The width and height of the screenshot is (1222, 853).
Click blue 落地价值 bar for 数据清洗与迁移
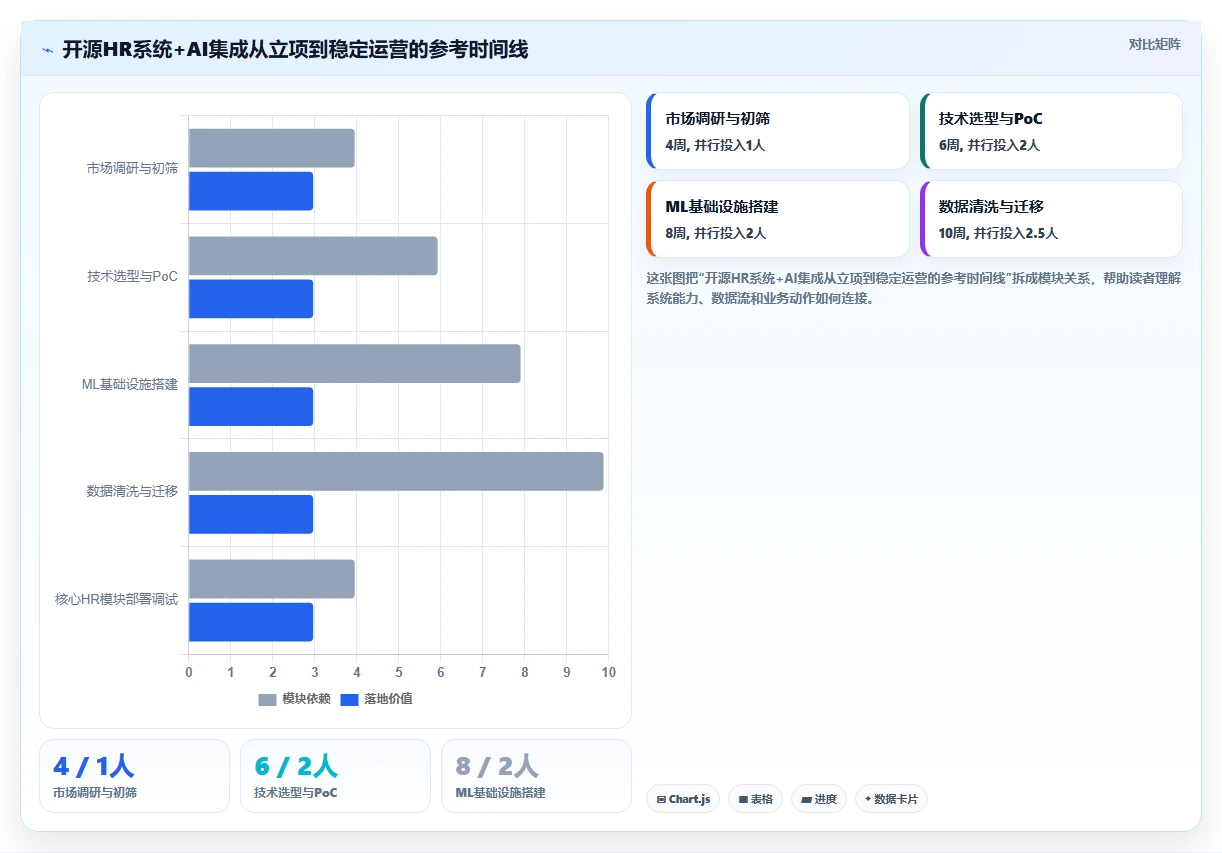(251, 514)
